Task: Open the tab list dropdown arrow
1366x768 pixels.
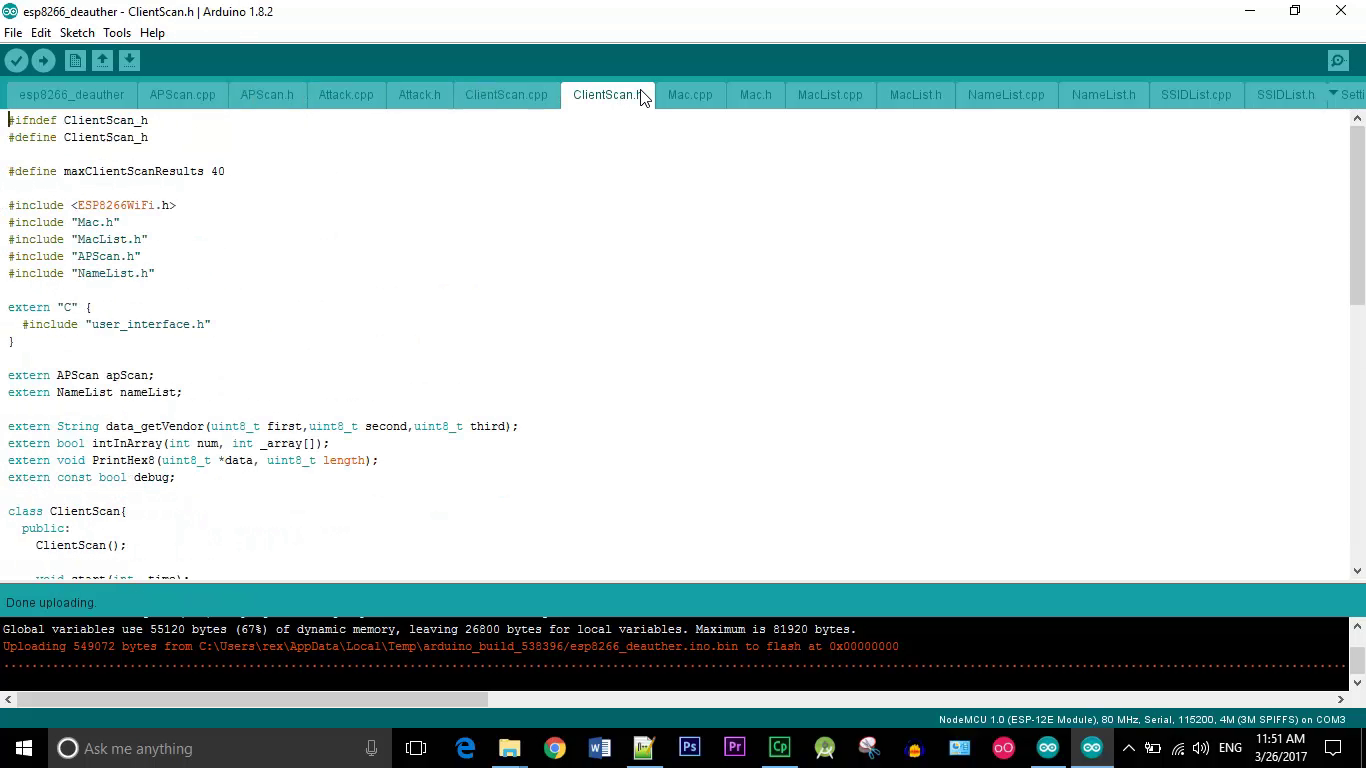Action: 1333,94
